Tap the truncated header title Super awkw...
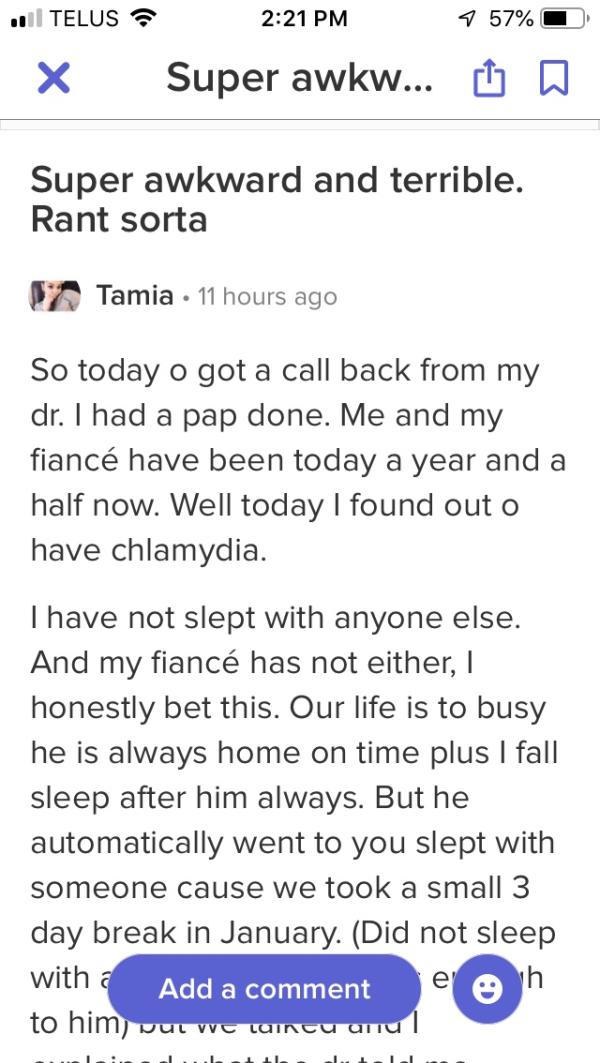 (x=299, y=78)
